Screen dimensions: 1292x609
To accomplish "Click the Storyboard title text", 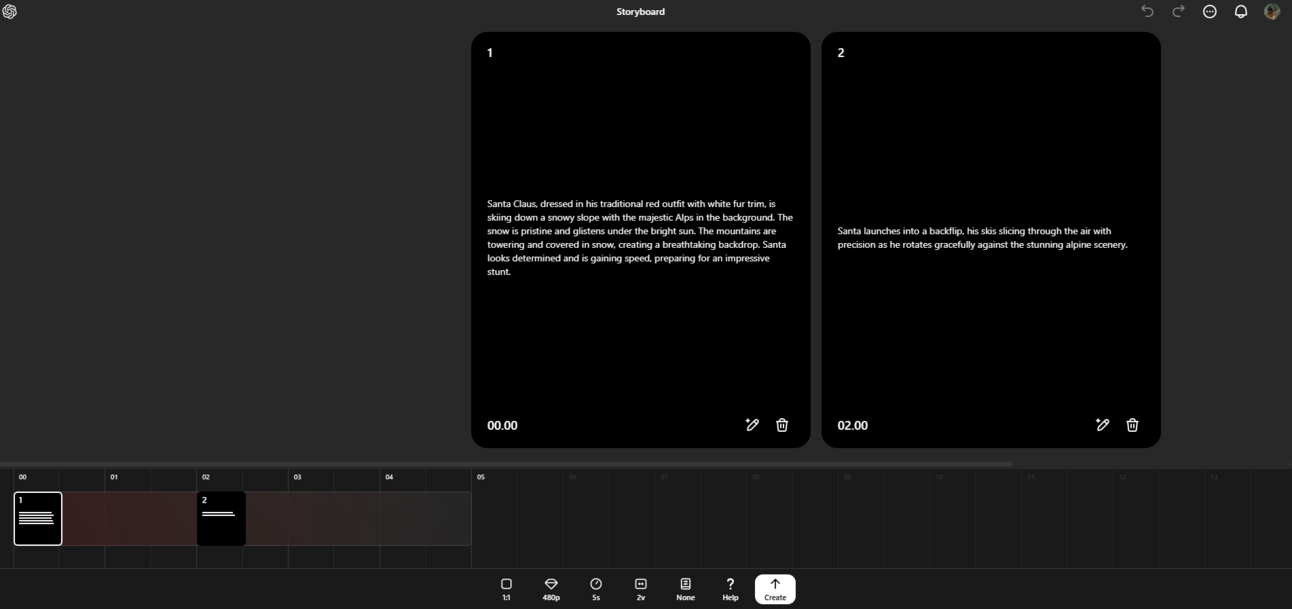I will pos(640,12).
